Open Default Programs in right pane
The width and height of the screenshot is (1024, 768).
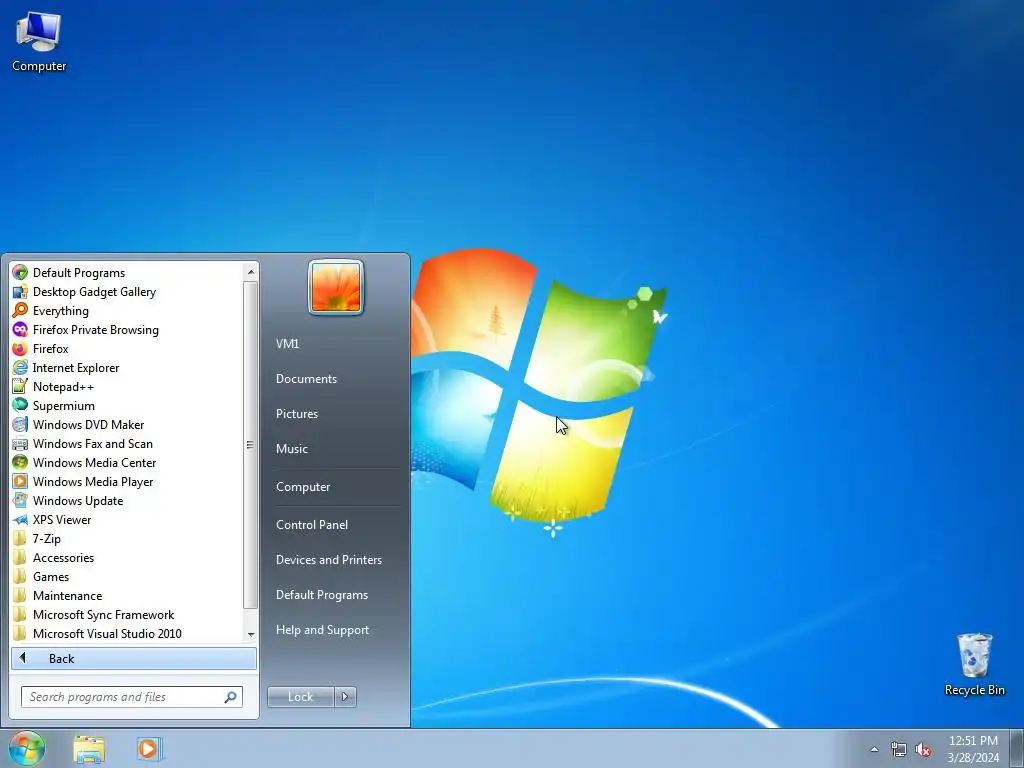pos(322,595)
